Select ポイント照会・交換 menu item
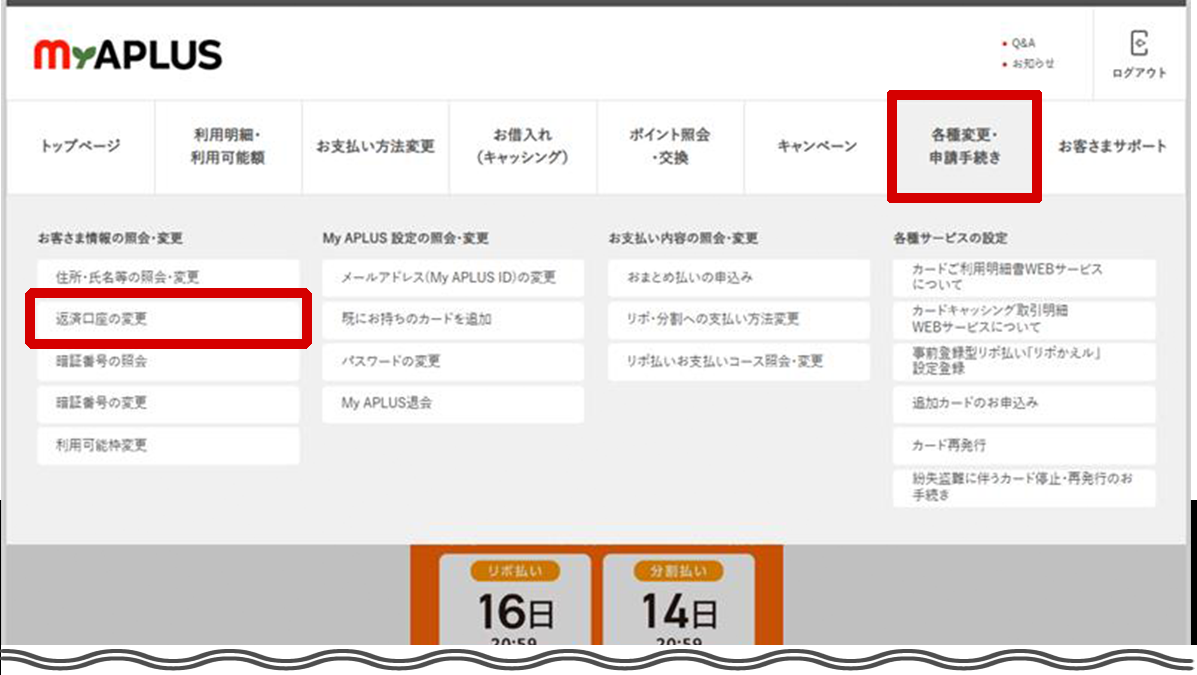 [669, 146]
